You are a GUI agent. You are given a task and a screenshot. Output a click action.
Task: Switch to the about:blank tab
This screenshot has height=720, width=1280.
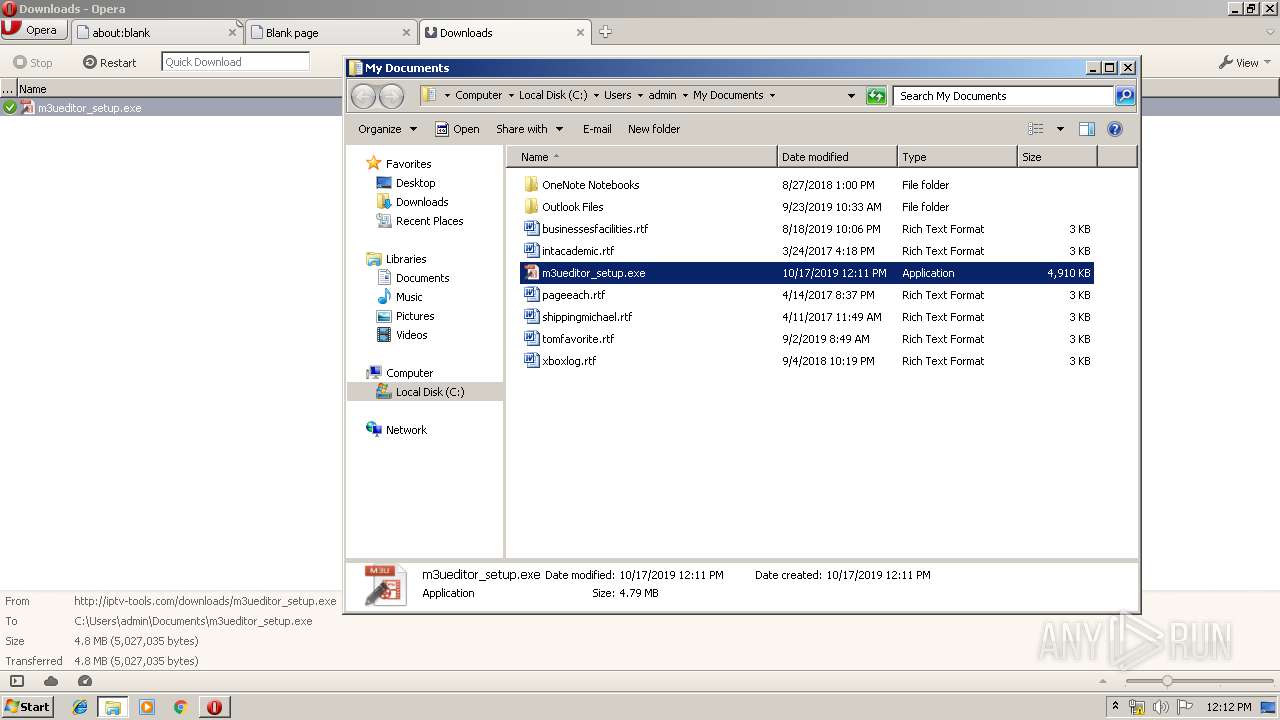158,32
